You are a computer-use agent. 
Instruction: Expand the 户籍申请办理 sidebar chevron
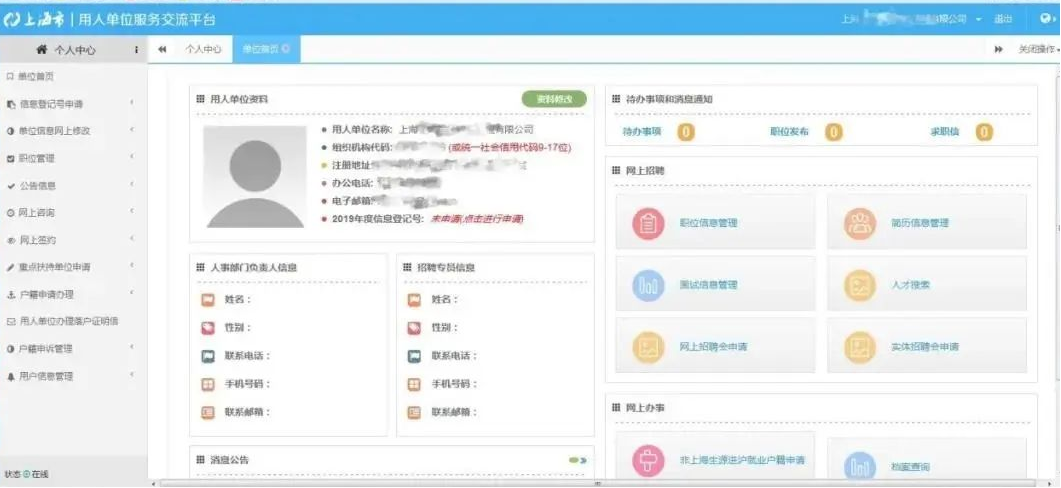[131, 294]
